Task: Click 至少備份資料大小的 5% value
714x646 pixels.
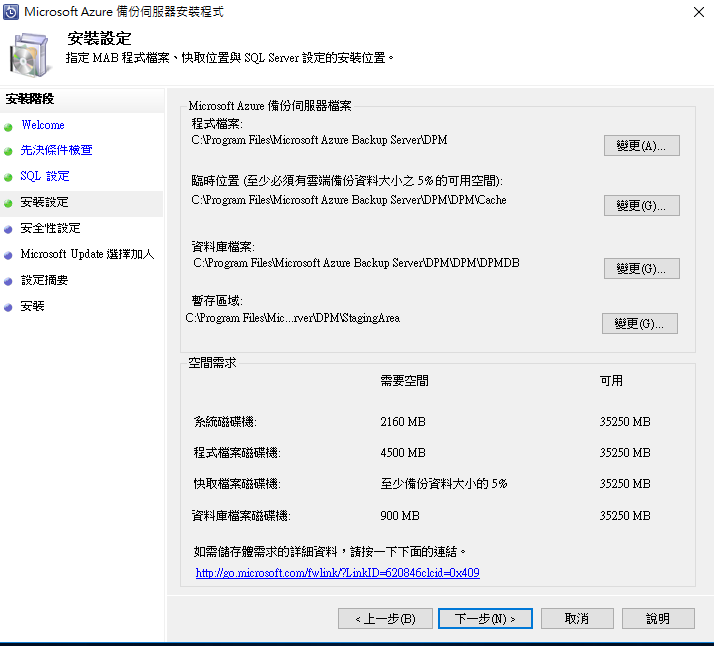Action: click(444, 483)
